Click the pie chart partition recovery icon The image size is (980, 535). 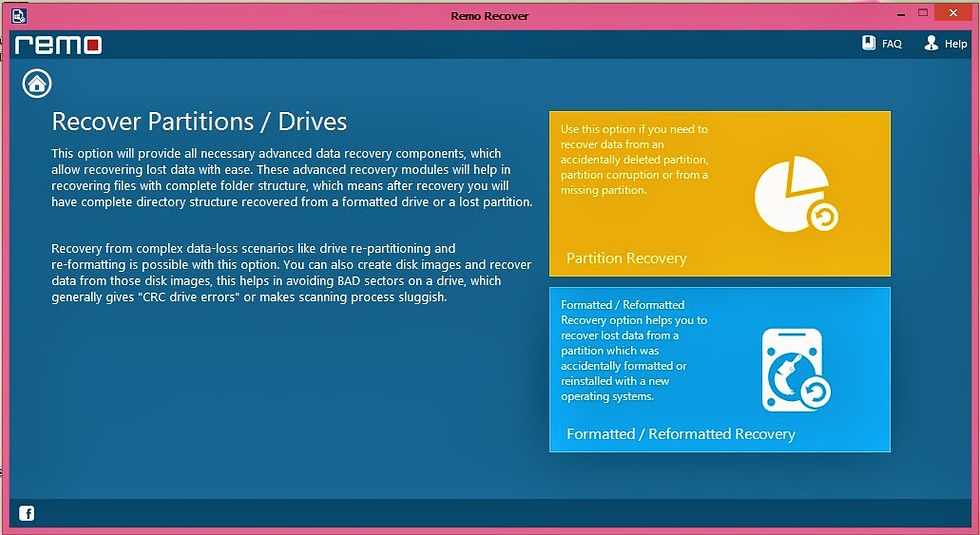[x=796, y=194]
